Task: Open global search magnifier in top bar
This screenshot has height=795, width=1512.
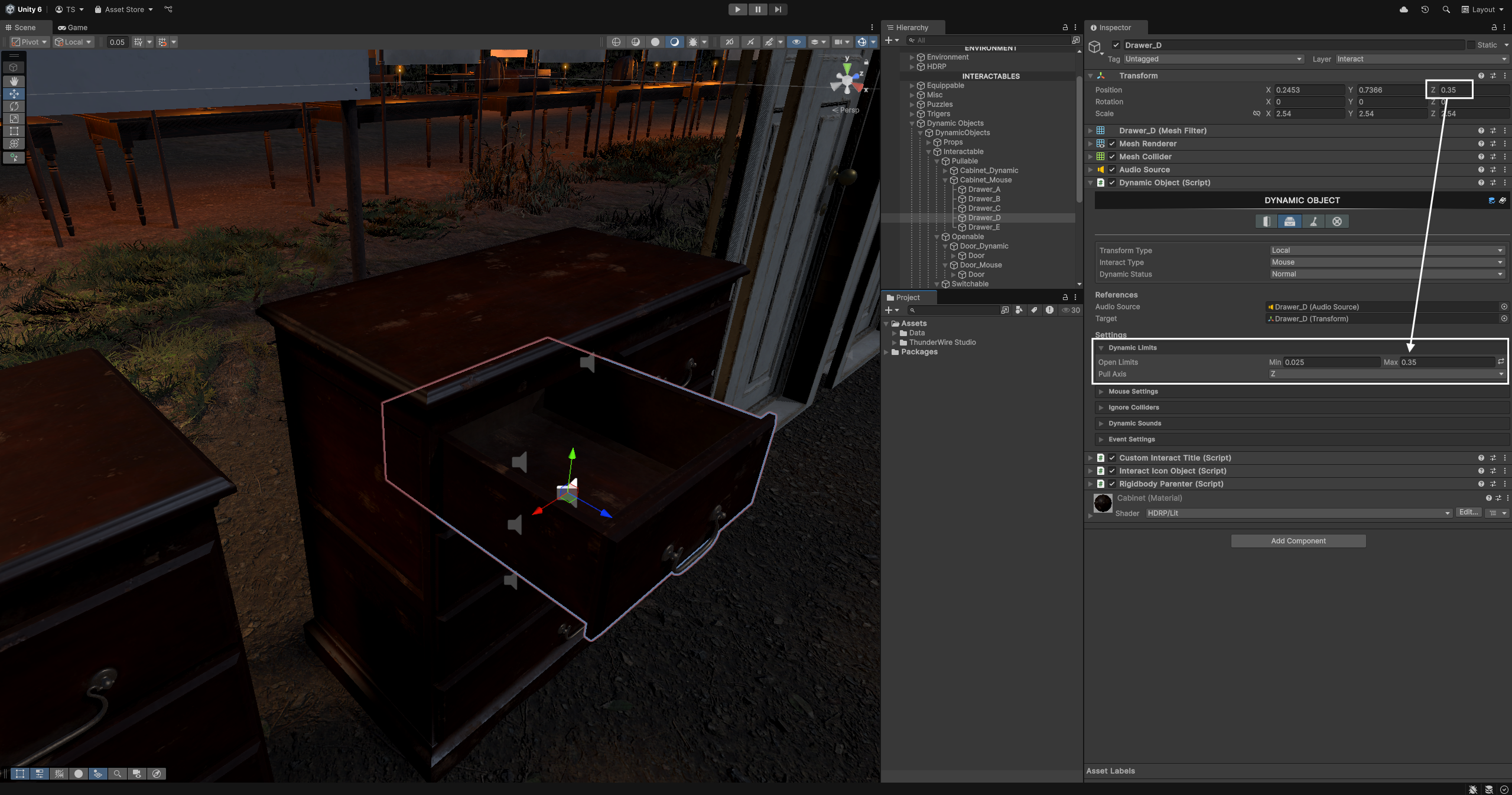Action: (x=1446, y=9)
